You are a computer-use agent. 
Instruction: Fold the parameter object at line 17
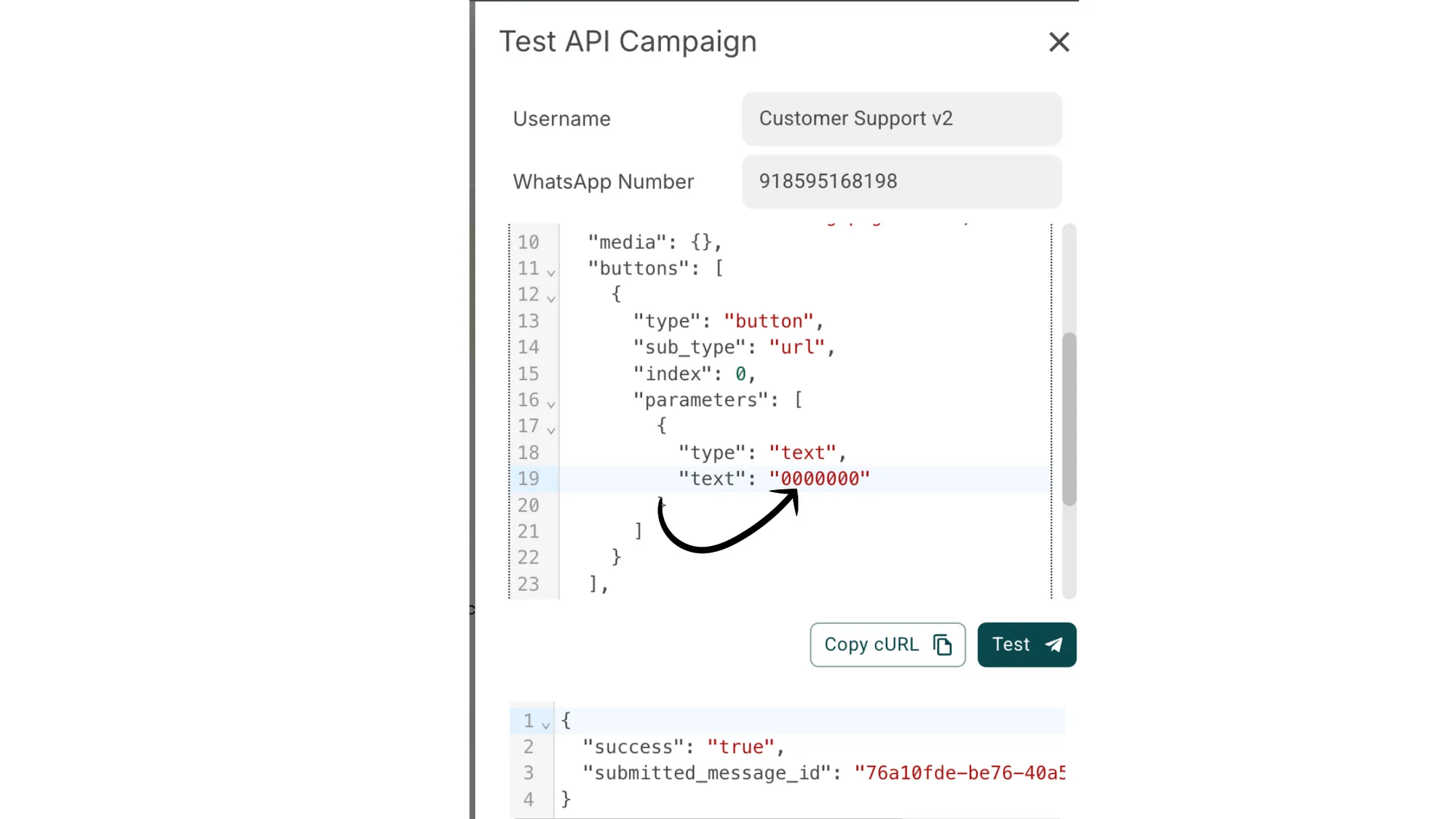[551, 429]
